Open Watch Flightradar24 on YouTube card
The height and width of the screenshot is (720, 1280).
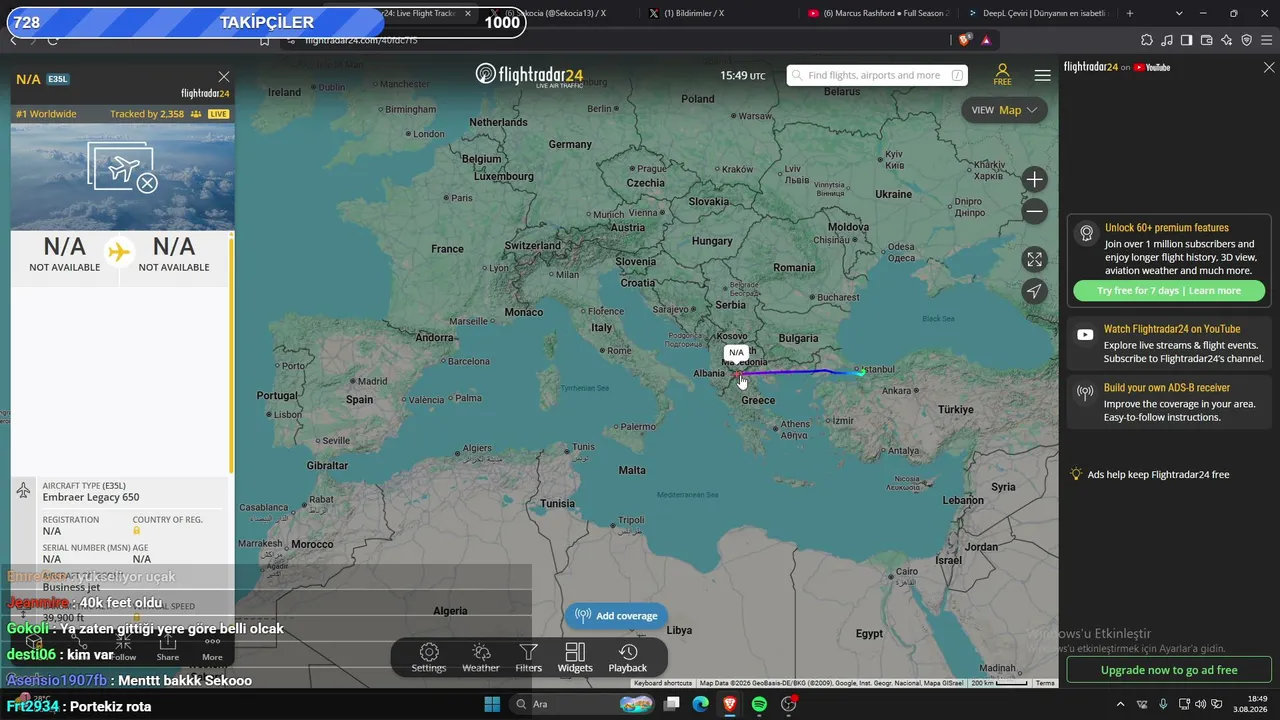tap(1169, 343)
